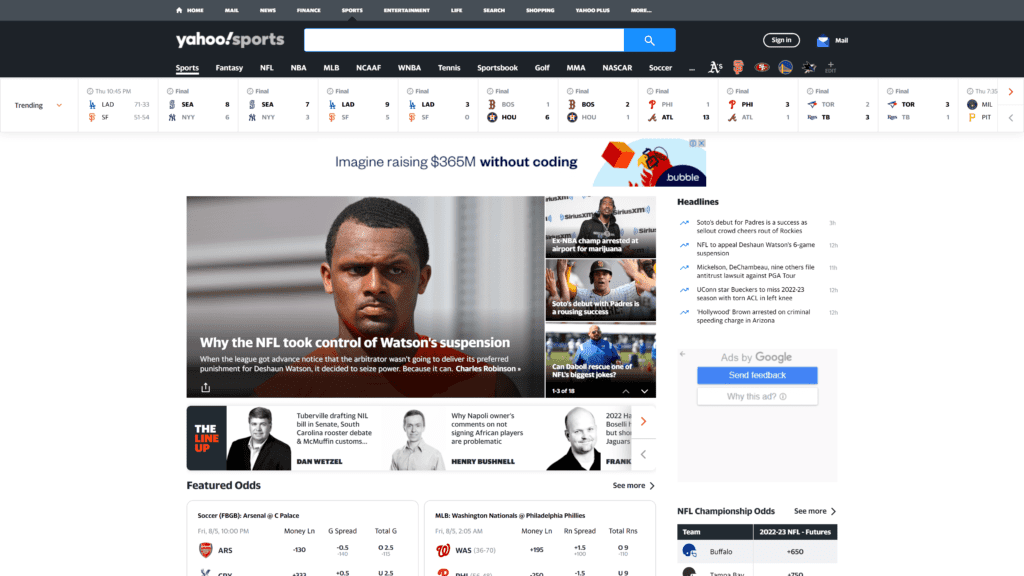Open 'Hollywood' Brown arrested headline
The image size is (1024, 576).
pyautogui.click(x=753, y=316)
